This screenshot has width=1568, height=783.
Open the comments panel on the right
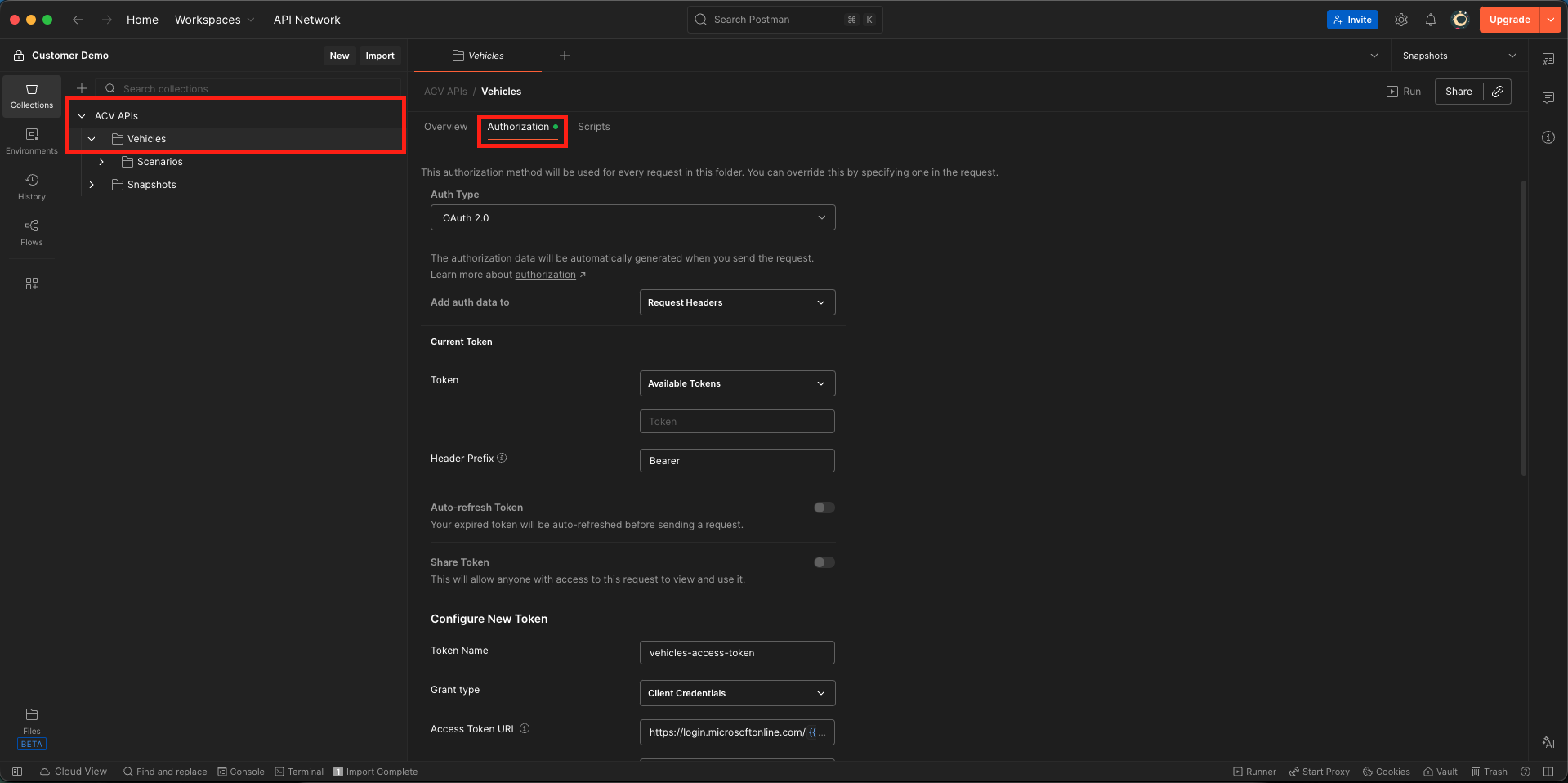pos(1548,97)
